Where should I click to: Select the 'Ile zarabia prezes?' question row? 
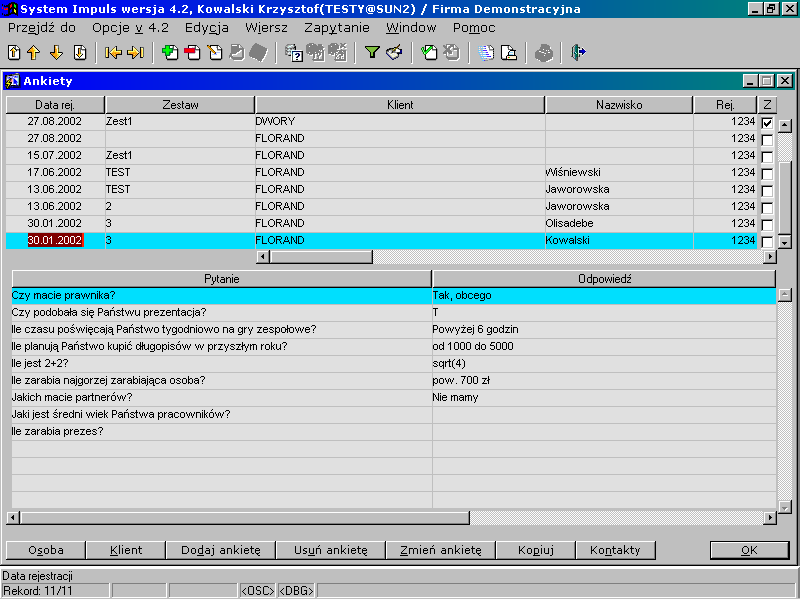(222, 431)
